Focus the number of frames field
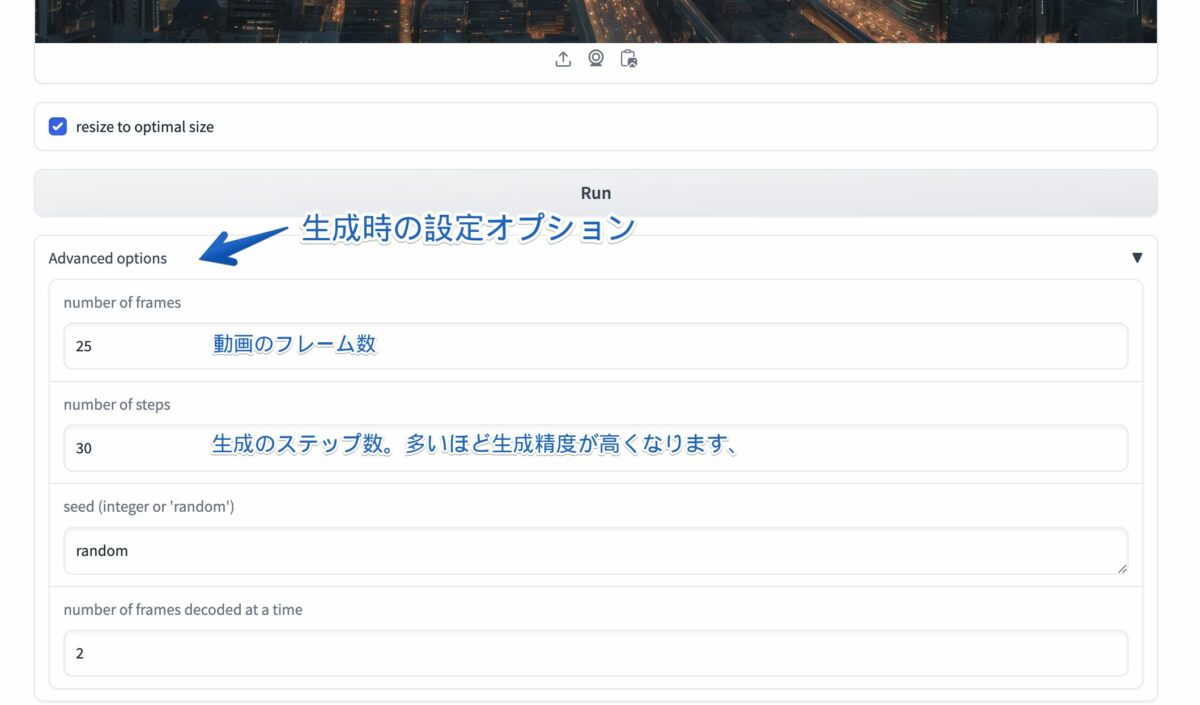Screen dimensions: 1200x705 tap(596, 346)
